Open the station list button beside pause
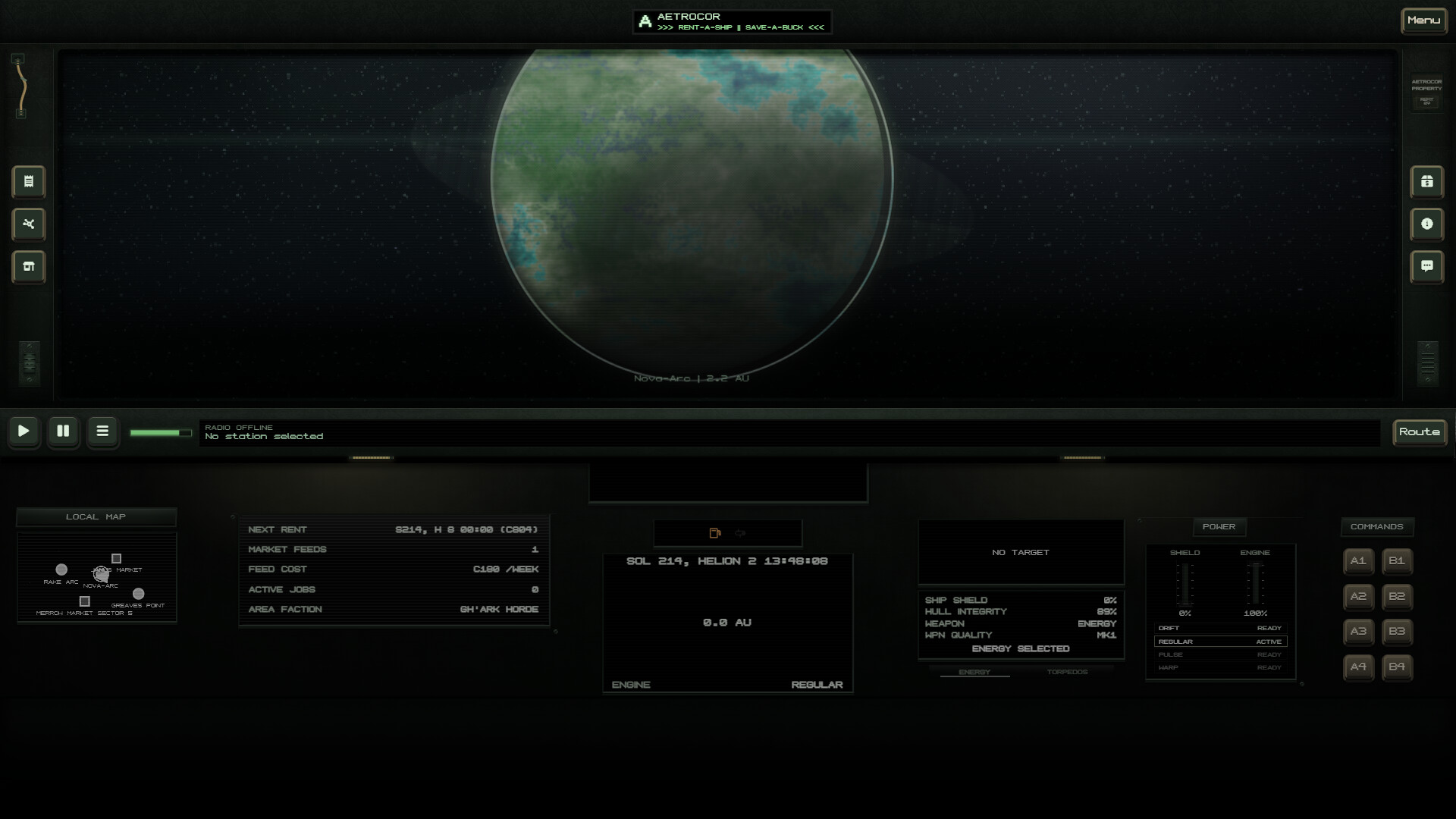The height and width of the screenshot is (819, 1456). (x=102, y=431)
